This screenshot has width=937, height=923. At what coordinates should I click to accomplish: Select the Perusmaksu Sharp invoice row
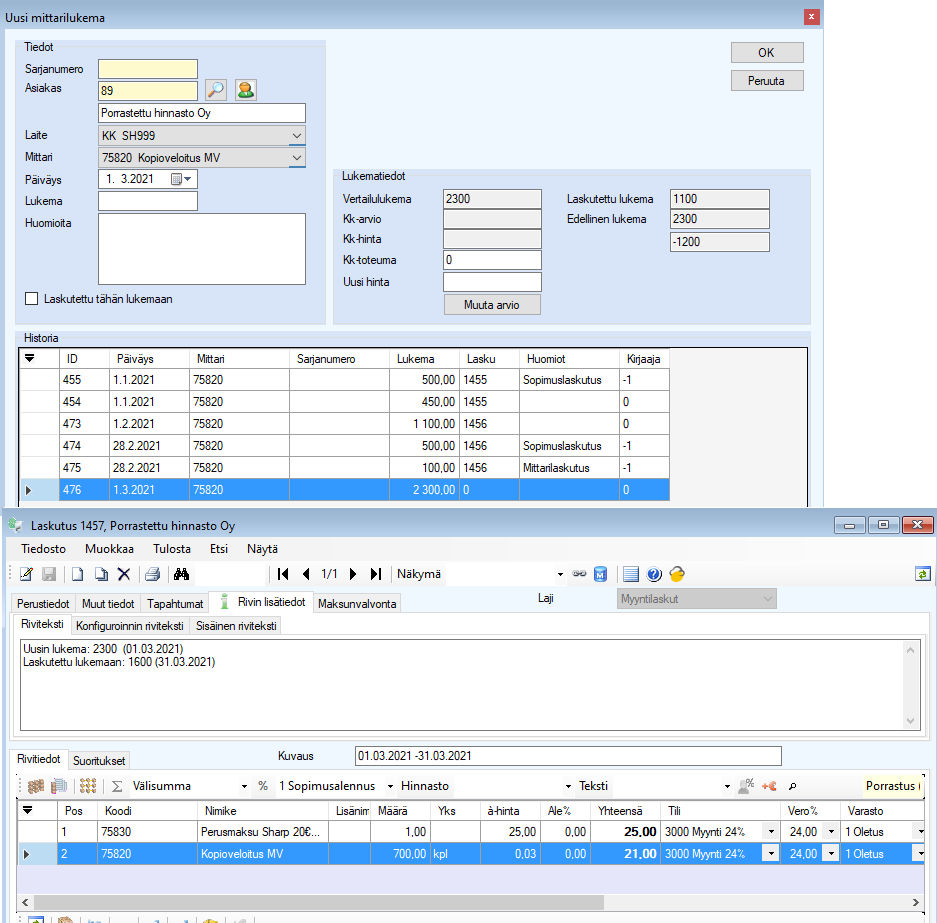(x=471, y=832)
